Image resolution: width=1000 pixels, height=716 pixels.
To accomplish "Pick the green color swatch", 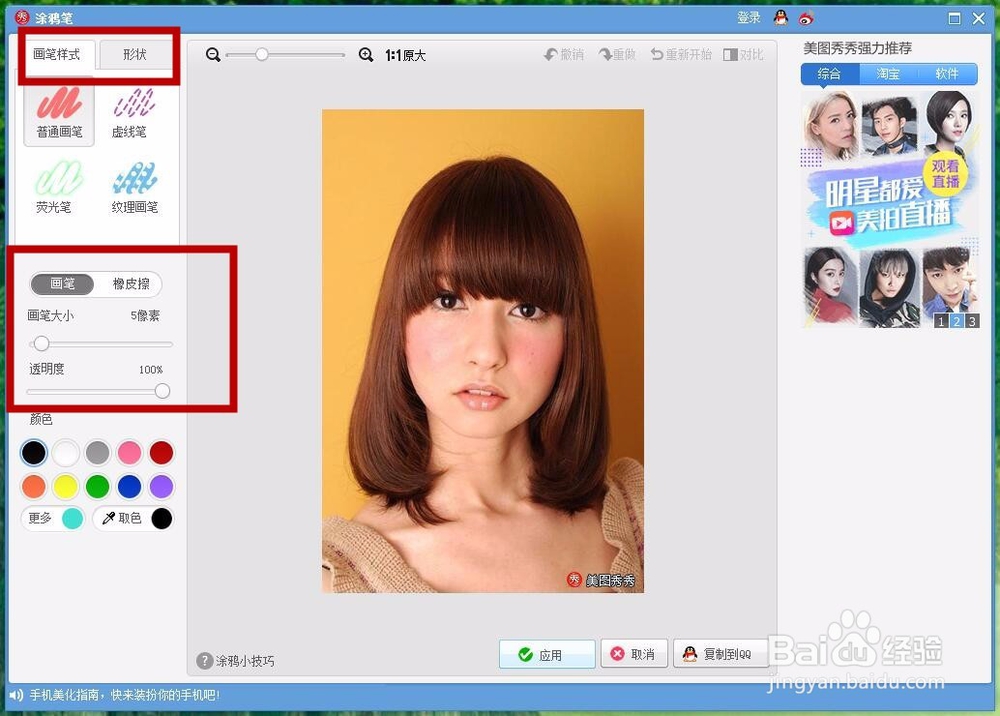I will (98, 486).
